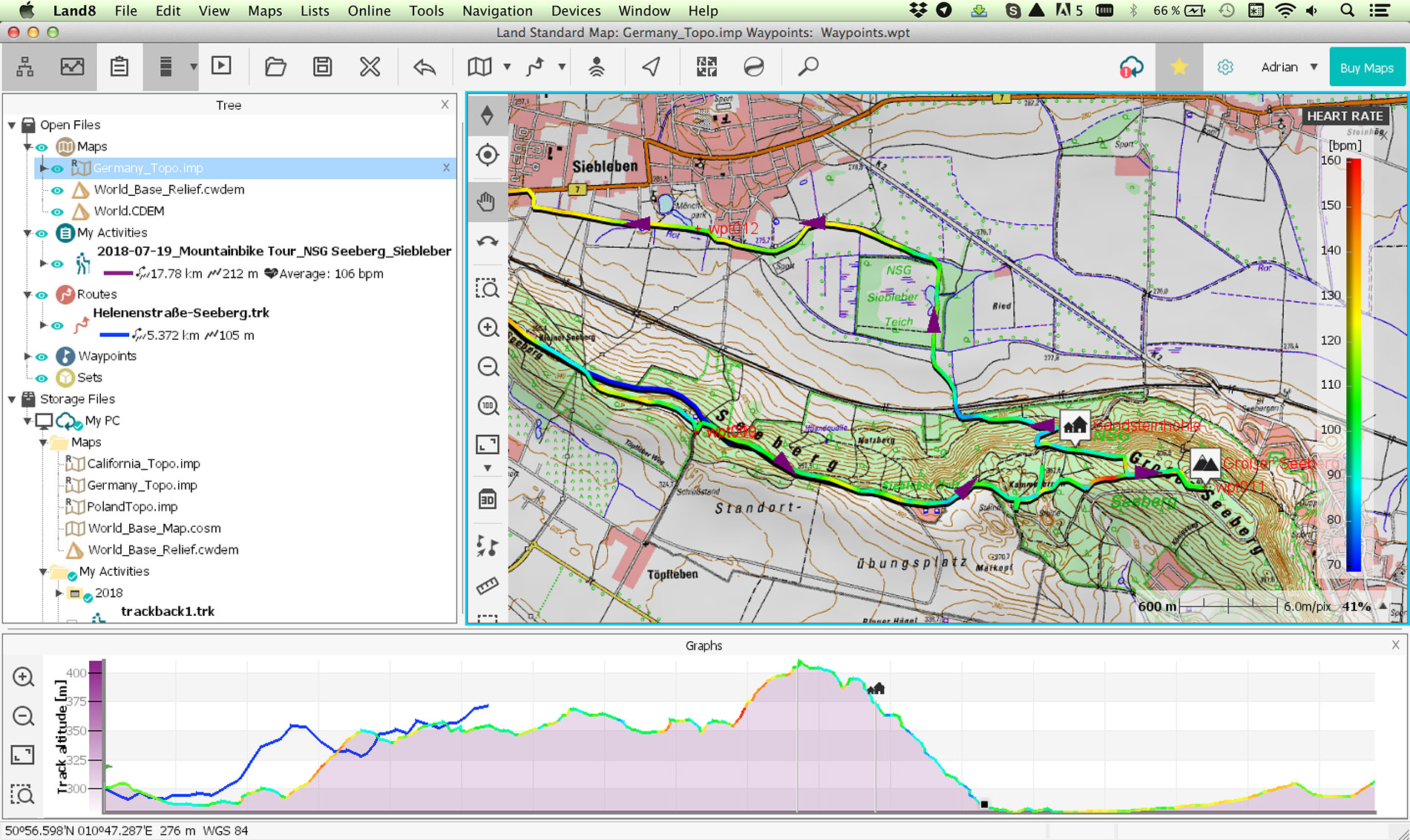Click the magnifier search icon in toolbar
1410x840 pixels.
pos(807,67)
